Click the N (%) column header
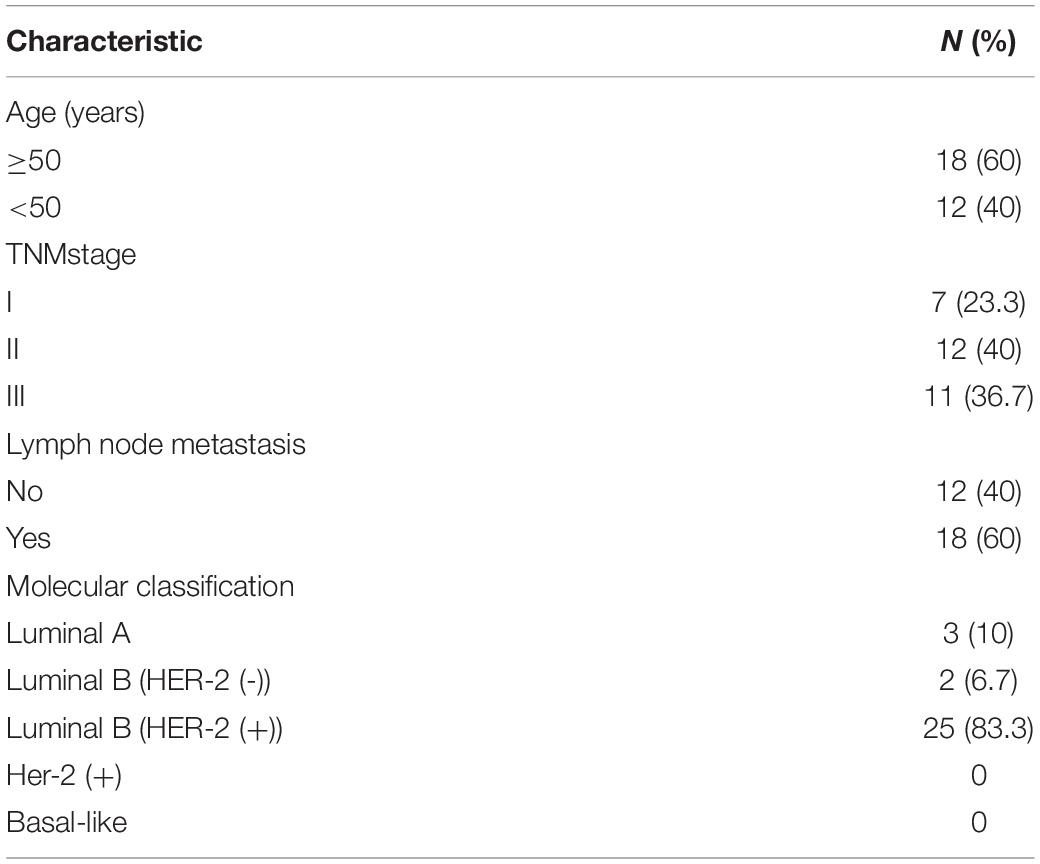 tap(978, 41)
